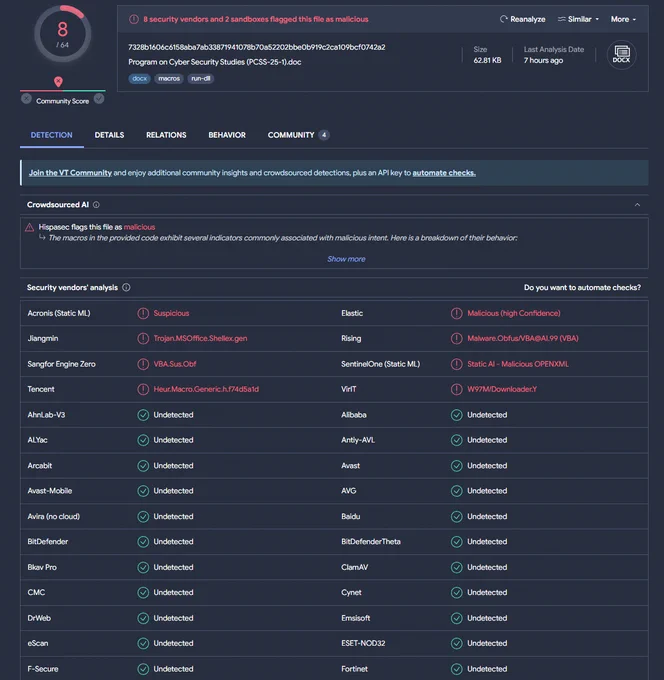Click Malware.Obfus/VBA@AI.99 detection text

(523, 338)
